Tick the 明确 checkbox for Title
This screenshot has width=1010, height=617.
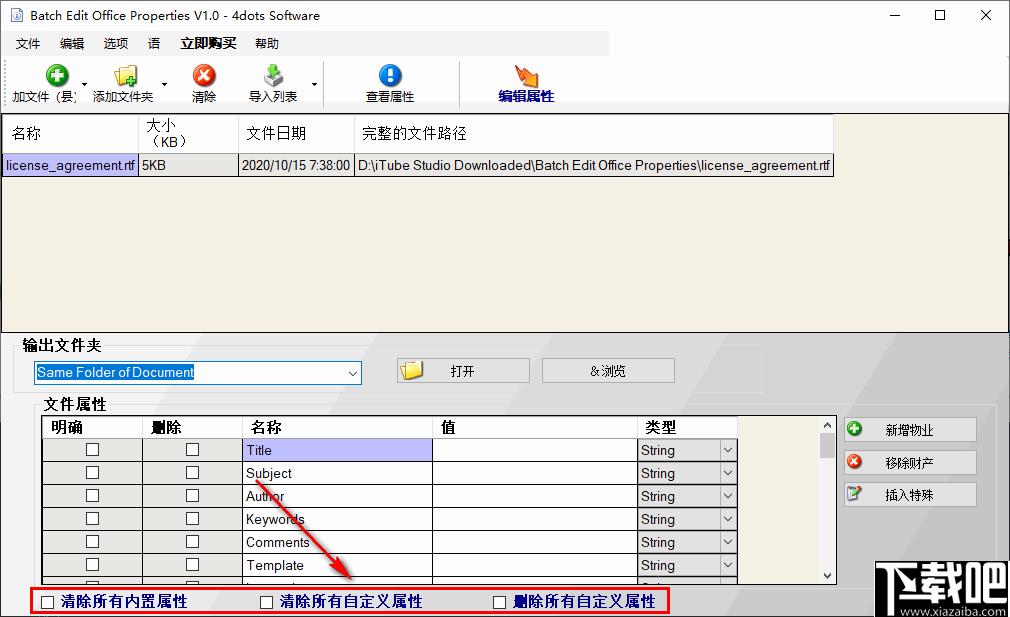pos(93,450)
